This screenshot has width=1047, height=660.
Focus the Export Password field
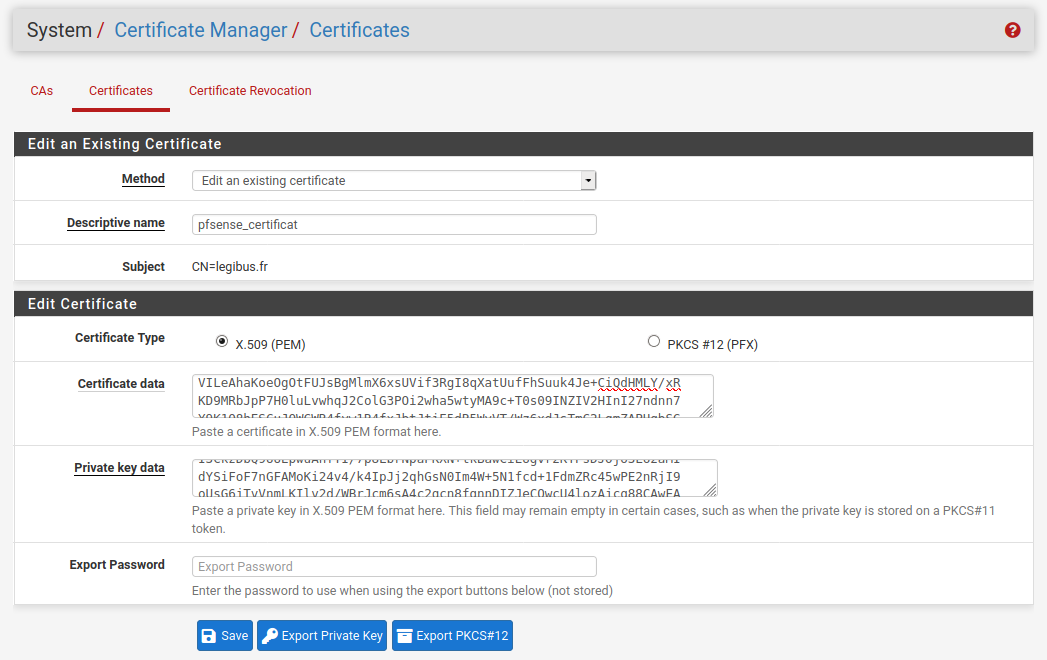point(394,567)
